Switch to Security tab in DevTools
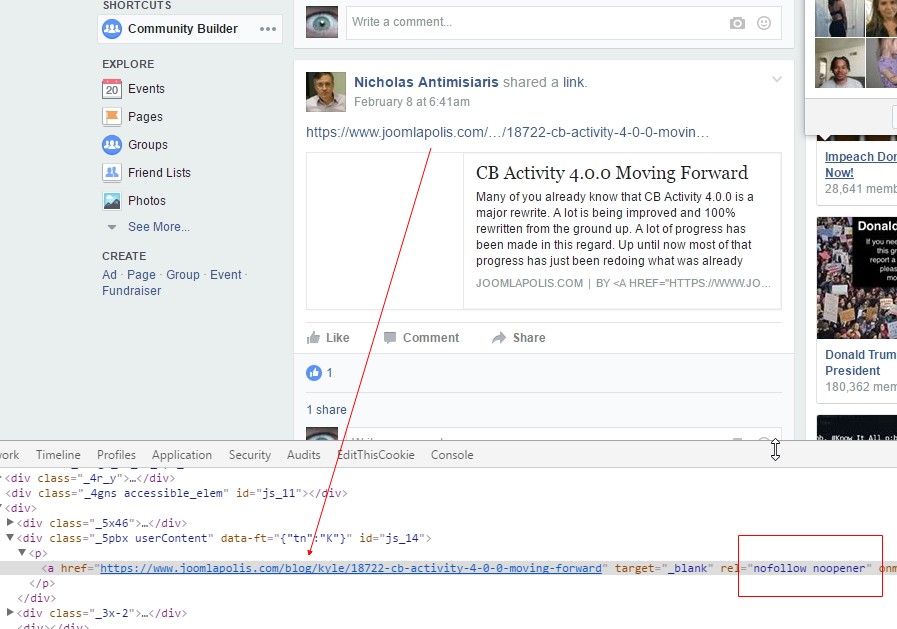 250,455
